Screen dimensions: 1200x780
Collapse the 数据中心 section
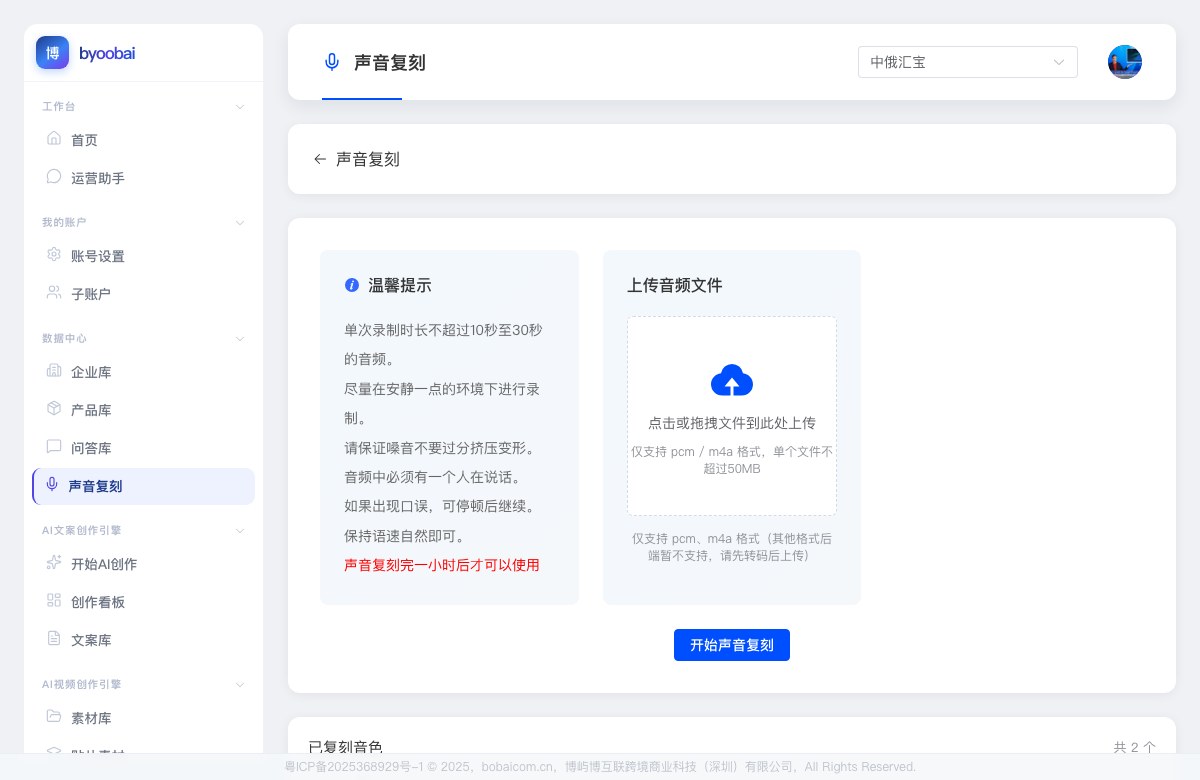(x=239, y=338)
